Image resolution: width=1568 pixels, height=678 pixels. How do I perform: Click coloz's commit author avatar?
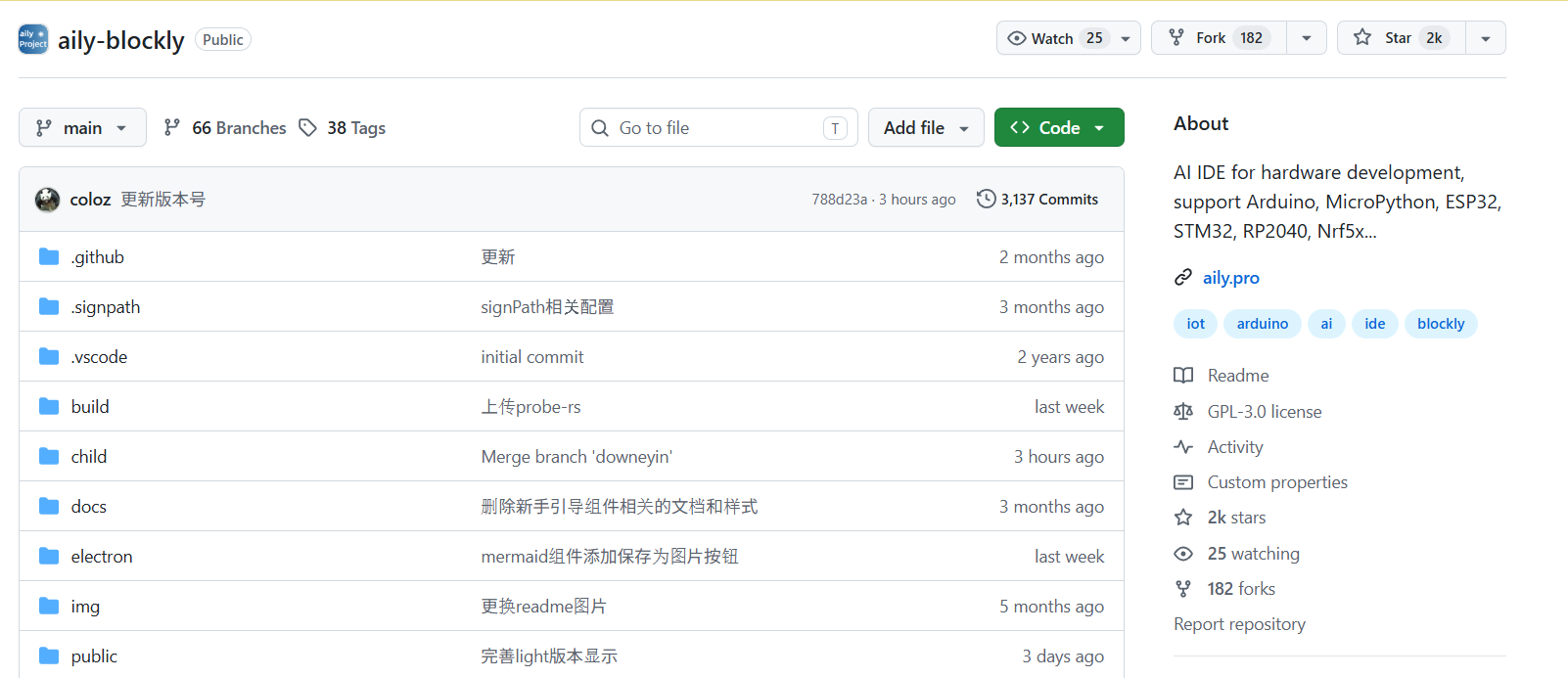47,200
